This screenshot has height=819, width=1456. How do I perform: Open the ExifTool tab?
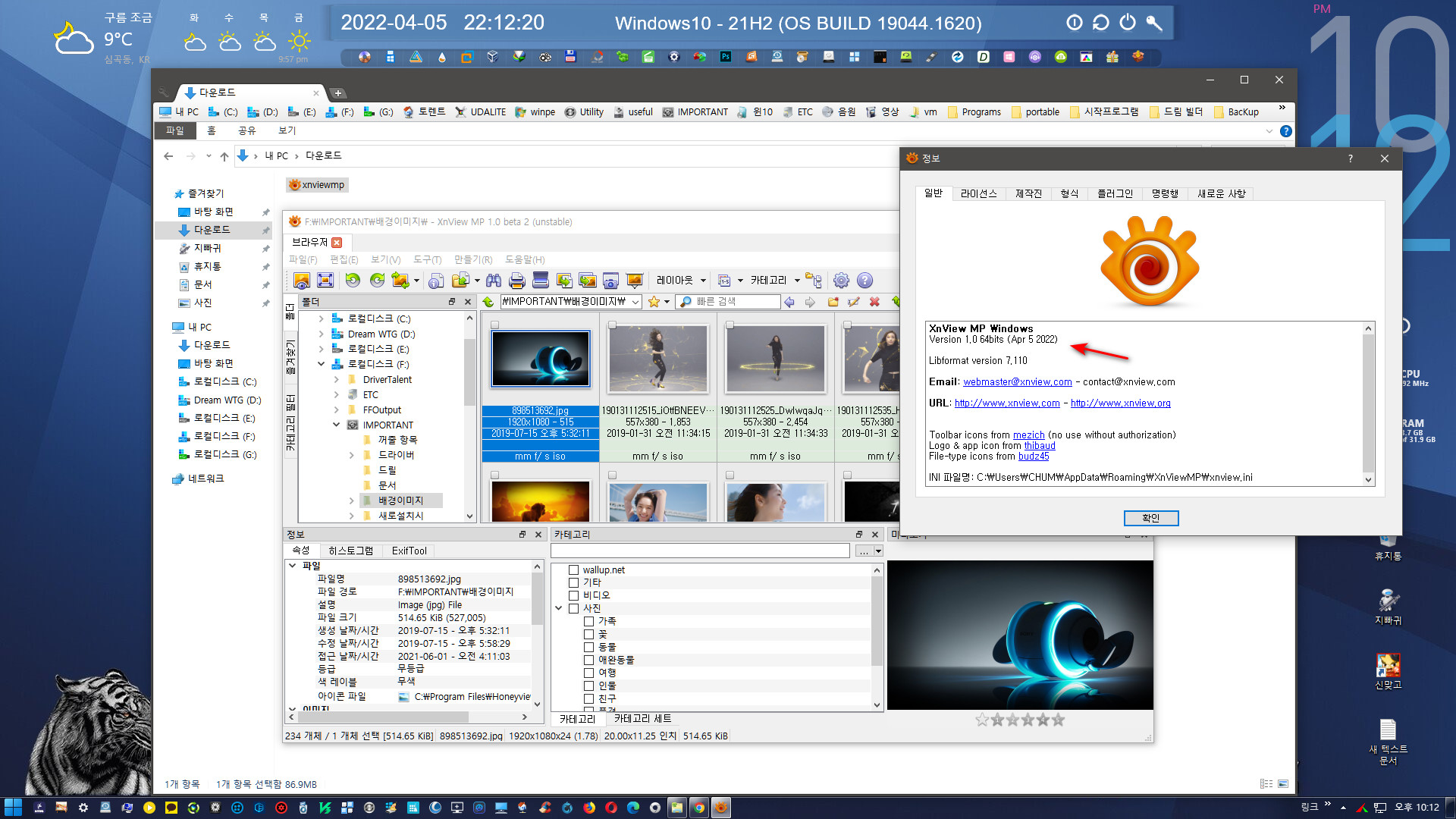(409, 551)
